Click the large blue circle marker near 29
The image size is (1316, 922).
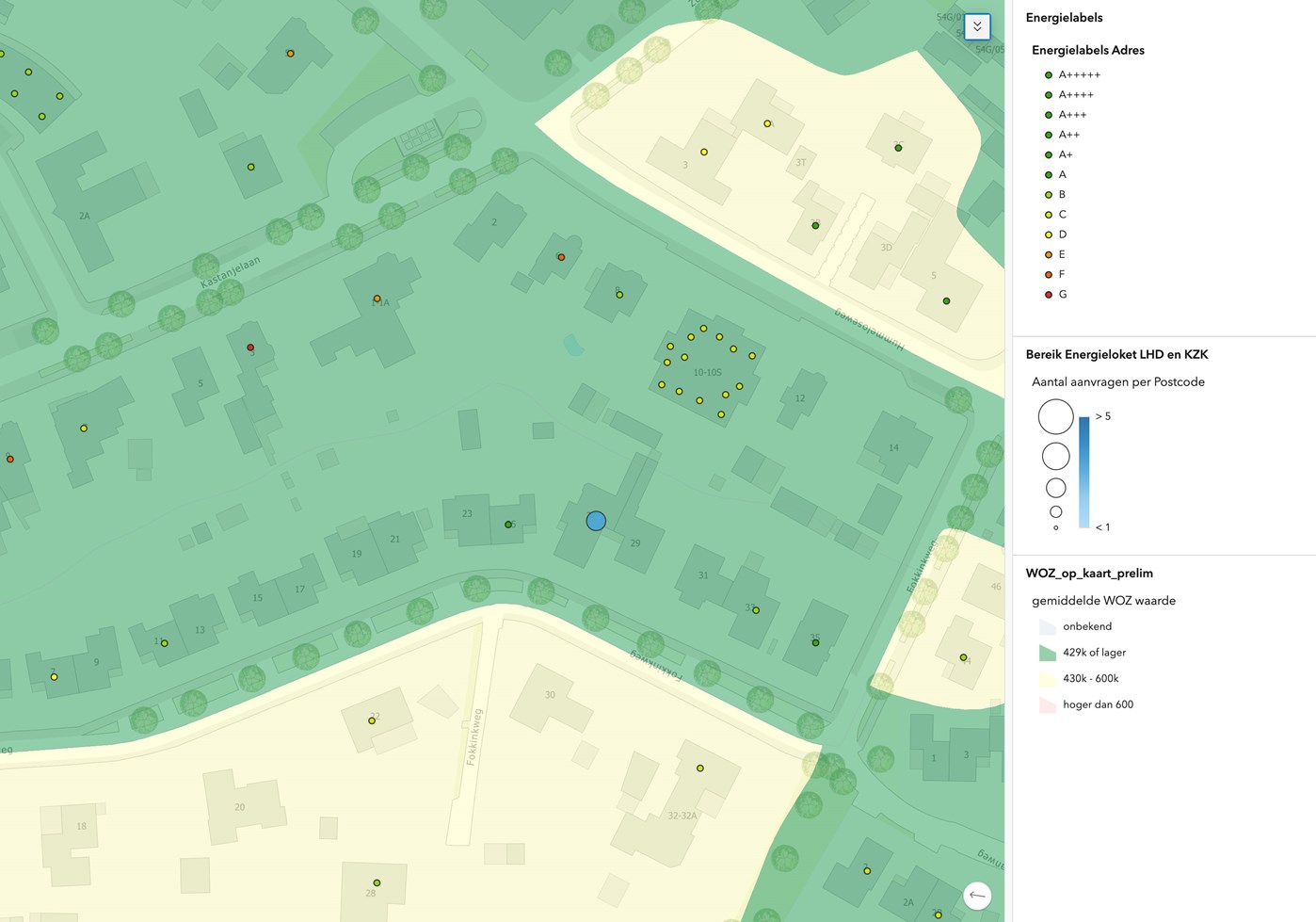pyautogui.click(x=596, y=521)
